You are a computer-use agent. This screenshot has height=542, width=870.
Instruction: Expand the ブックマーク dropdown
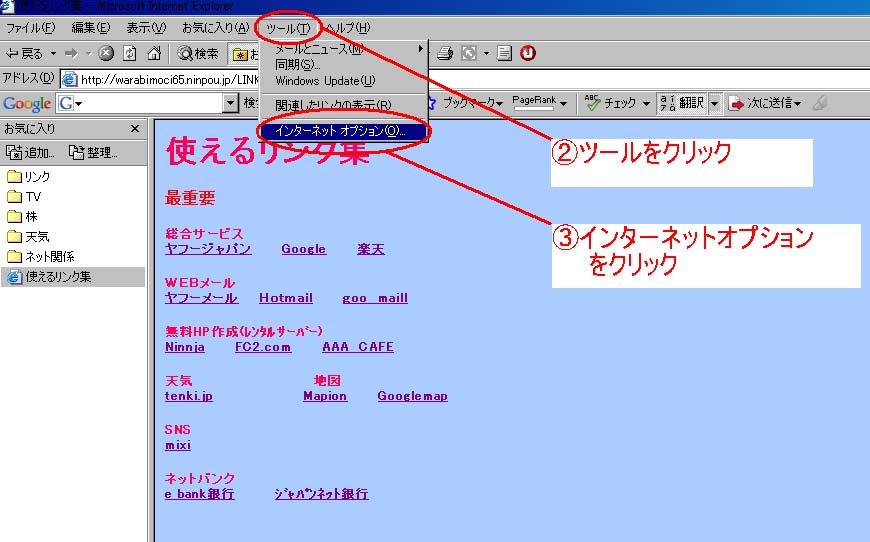[500, 104]
